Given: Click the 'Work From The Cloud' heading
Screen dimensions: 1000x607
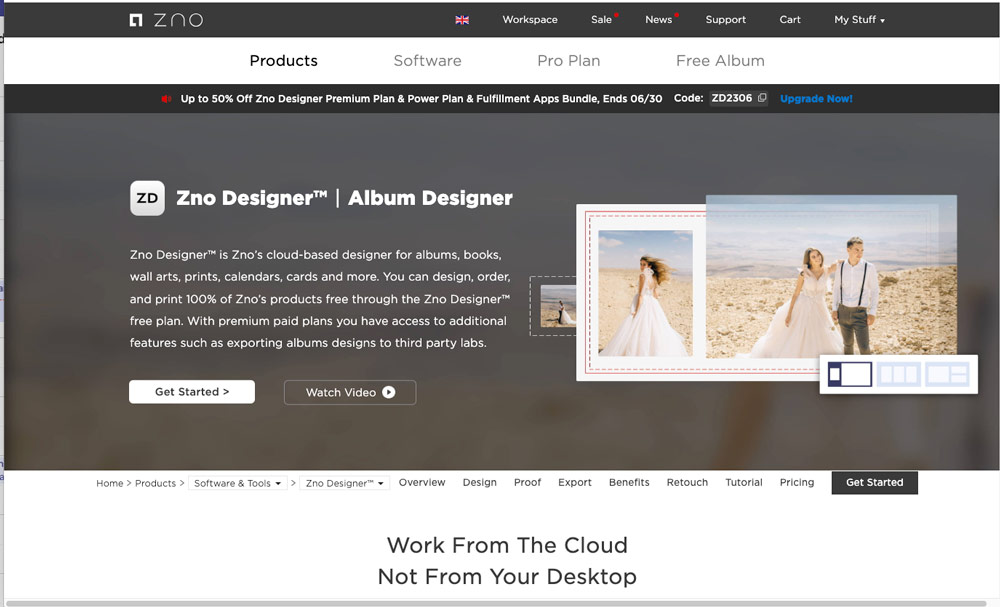Looking at the screenshot, I should click(x=507, y=545).
